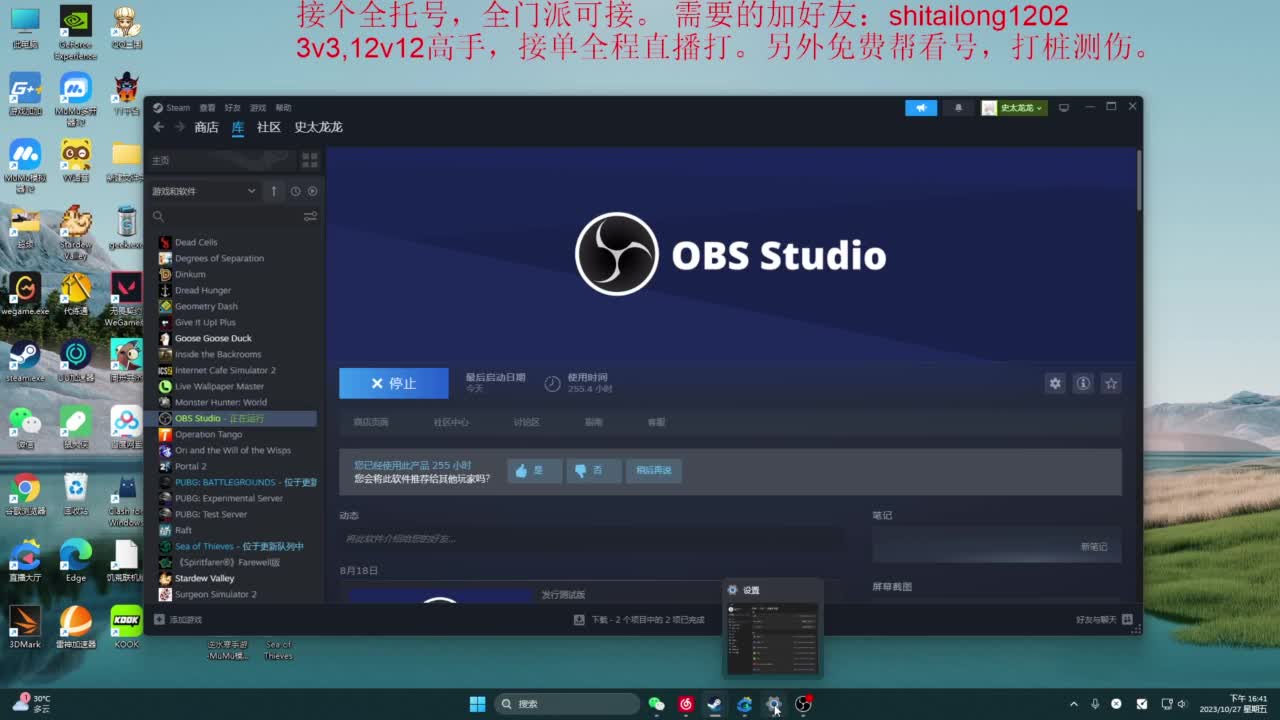Open the info icon for OBS Studio
Viewport: 1280px width, 720px height.
tap(1082, 383)
